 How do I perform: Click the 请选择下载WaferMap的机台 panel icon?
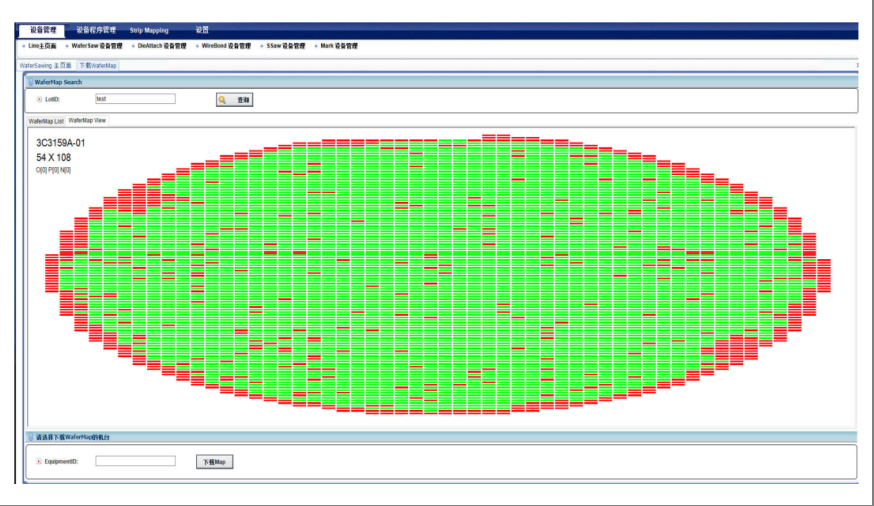(31, 437)
